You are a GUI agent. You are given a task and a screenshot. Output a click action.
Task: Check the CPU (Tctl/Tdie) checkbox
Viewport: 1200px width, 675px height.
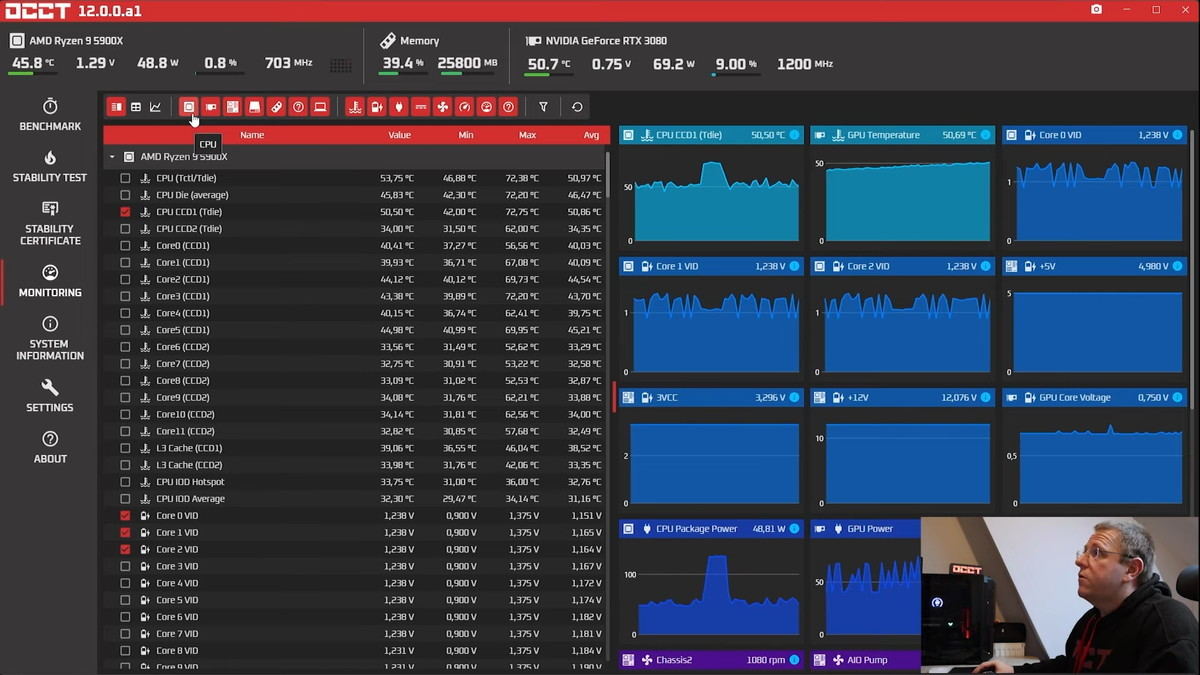click(x=125, y=178)
